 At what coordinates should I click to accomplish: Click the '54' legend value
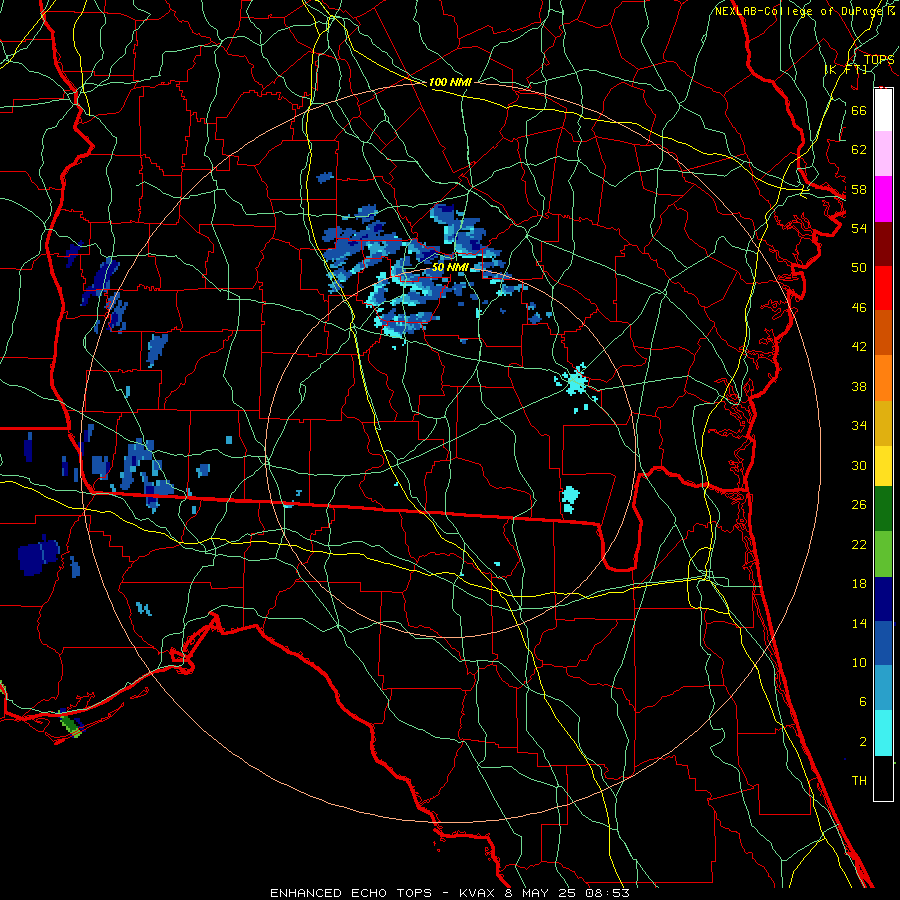pyautogui.click(x=859, y=228)
